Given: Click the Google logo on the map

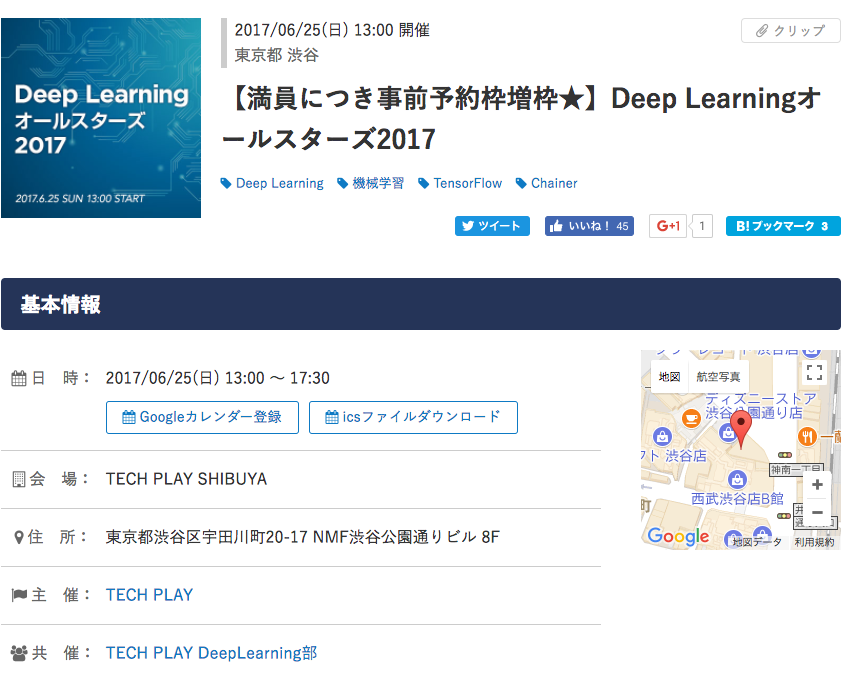Looking at the screenshot, I should (678, 536).
